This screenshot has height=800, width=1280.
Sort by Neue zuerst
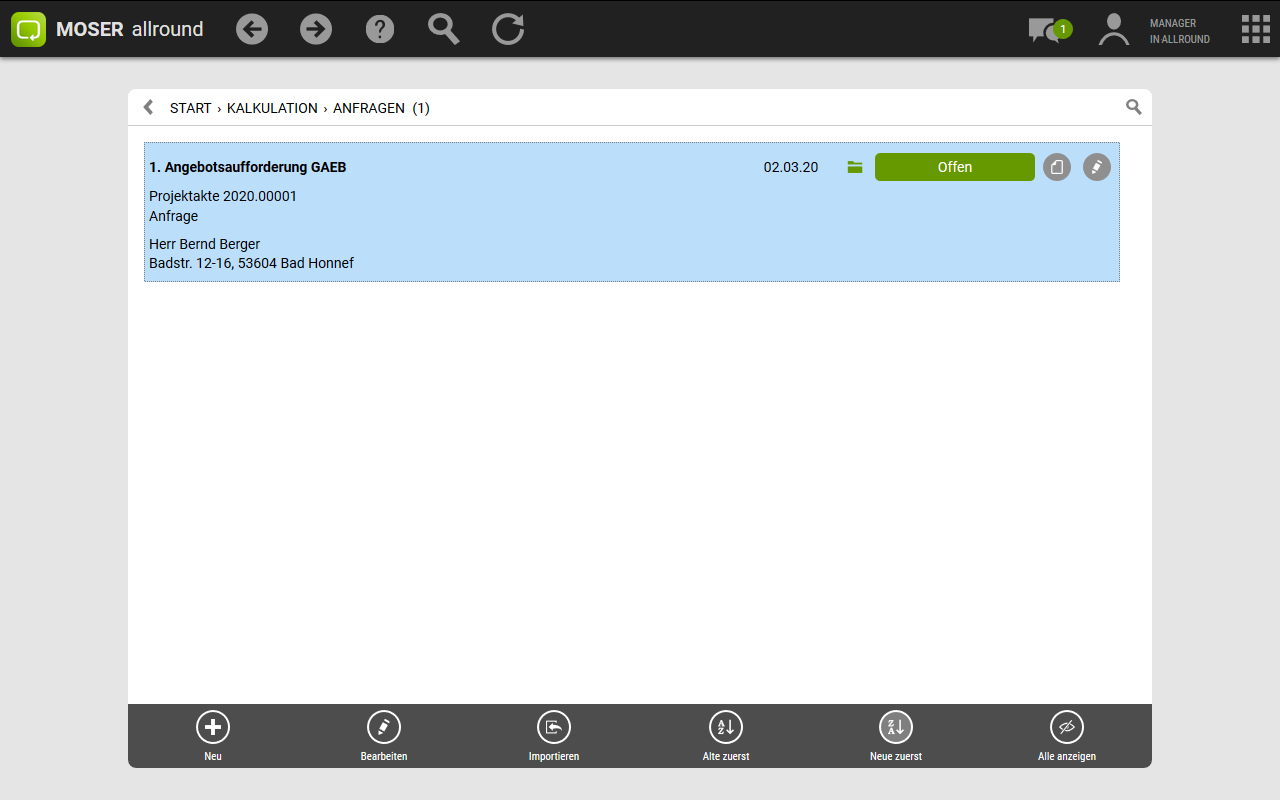(896, 736)
